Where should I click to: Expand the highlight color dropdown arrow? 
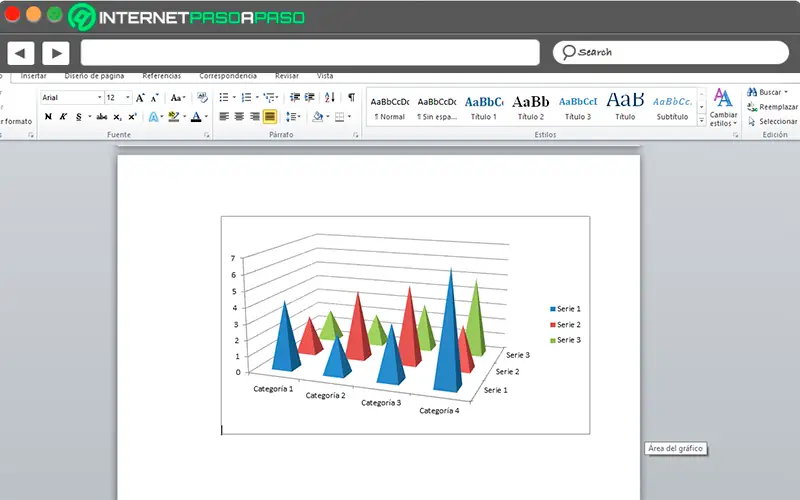point(184,117)
